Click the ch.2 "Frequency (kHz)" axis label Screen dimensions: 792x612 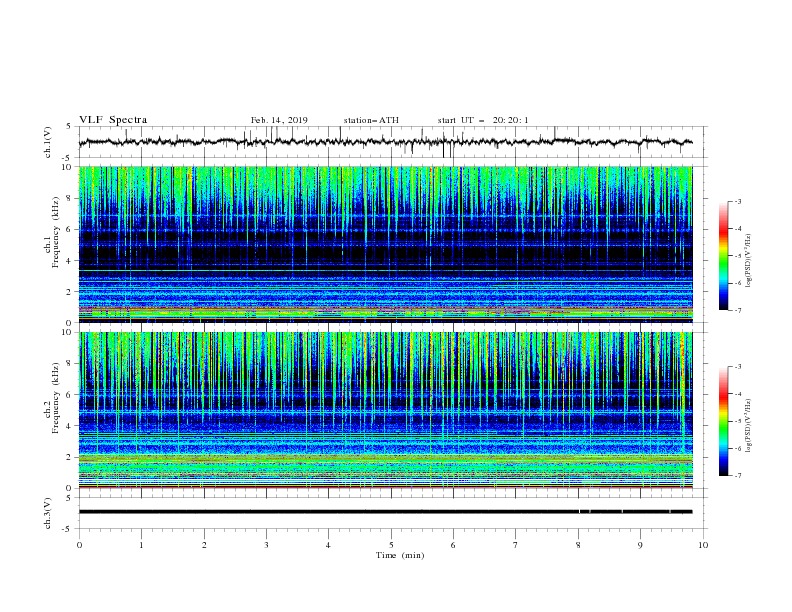point(56,398)
